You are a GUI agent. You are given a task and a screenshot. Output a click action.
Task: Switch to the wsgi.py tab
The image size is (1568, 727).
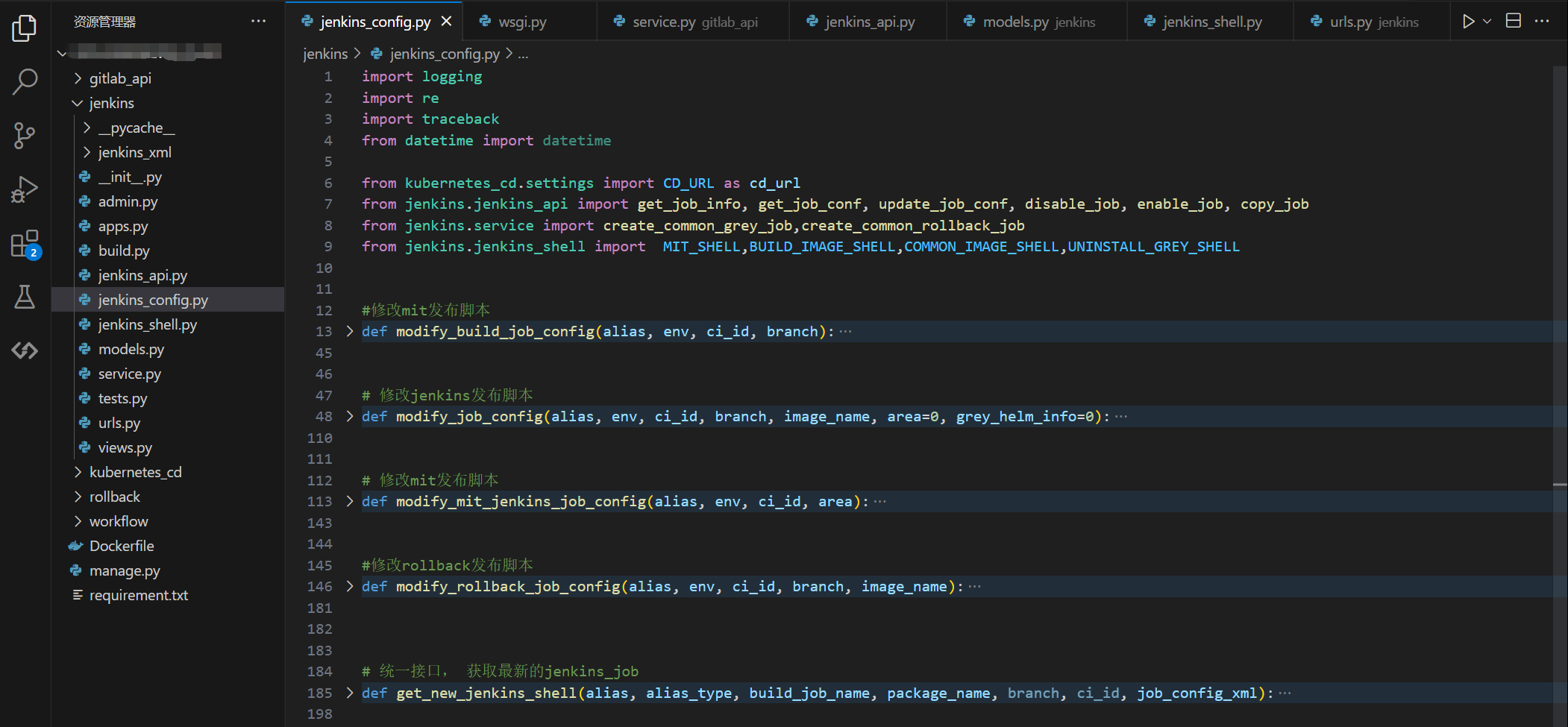[530, 22]
